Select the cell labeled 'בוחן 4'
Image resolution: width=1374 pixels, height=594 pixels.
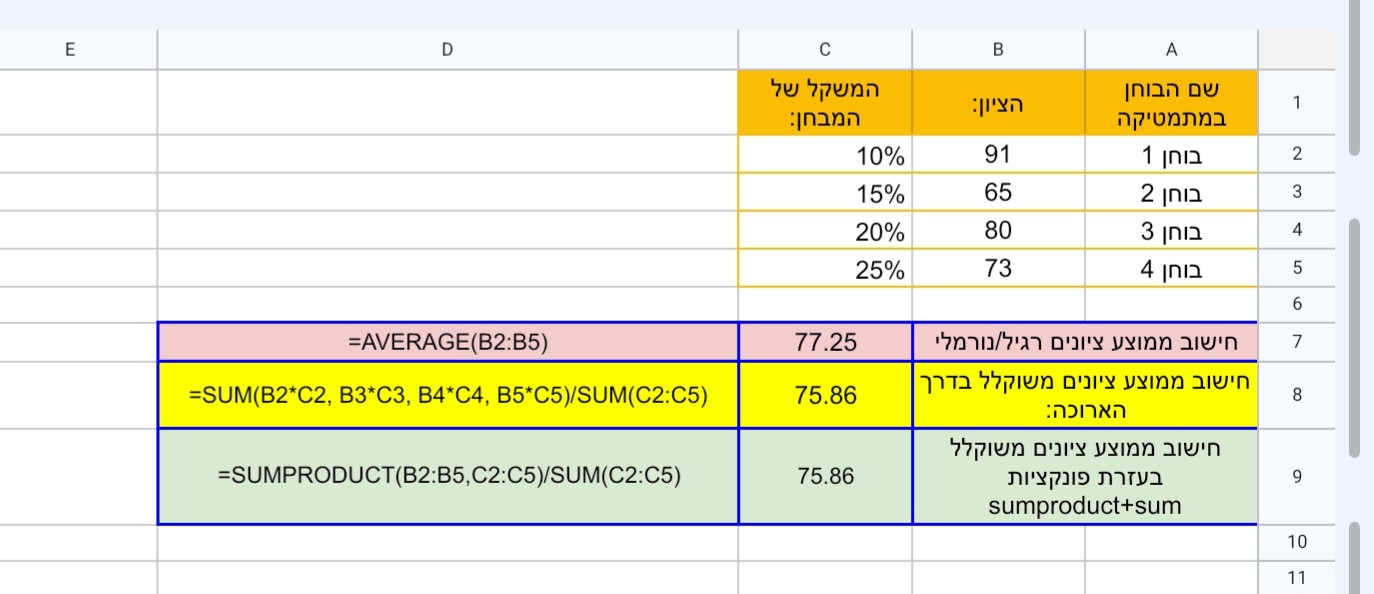[x=1170, y=268]
